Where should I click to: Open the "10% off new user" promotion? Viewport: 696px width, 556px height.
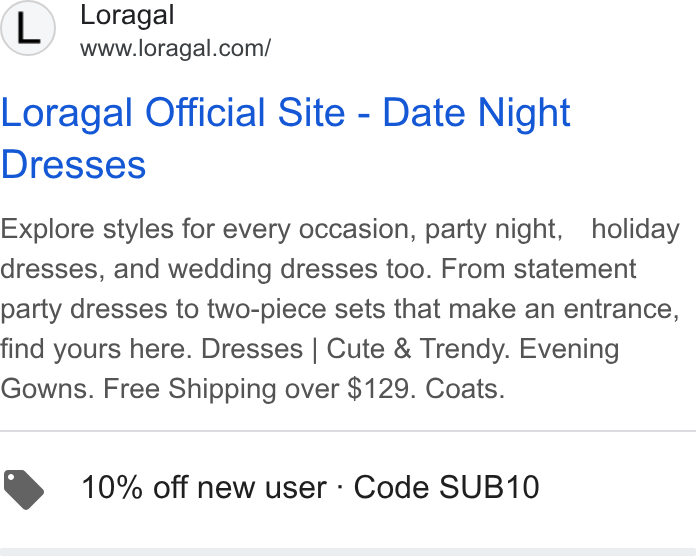(x=204, y=487)
